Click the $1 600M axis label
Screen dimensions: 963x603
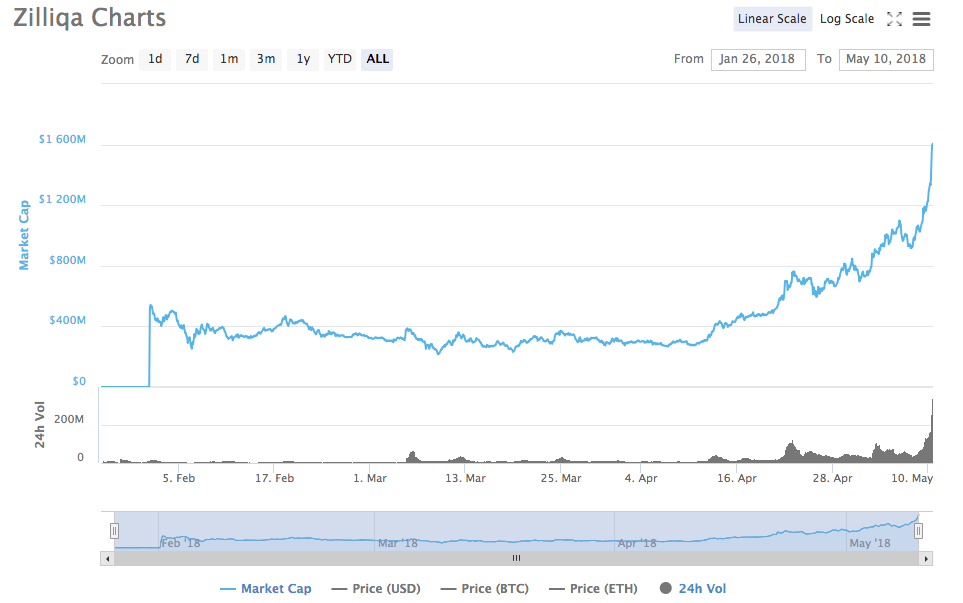(62, 139)
